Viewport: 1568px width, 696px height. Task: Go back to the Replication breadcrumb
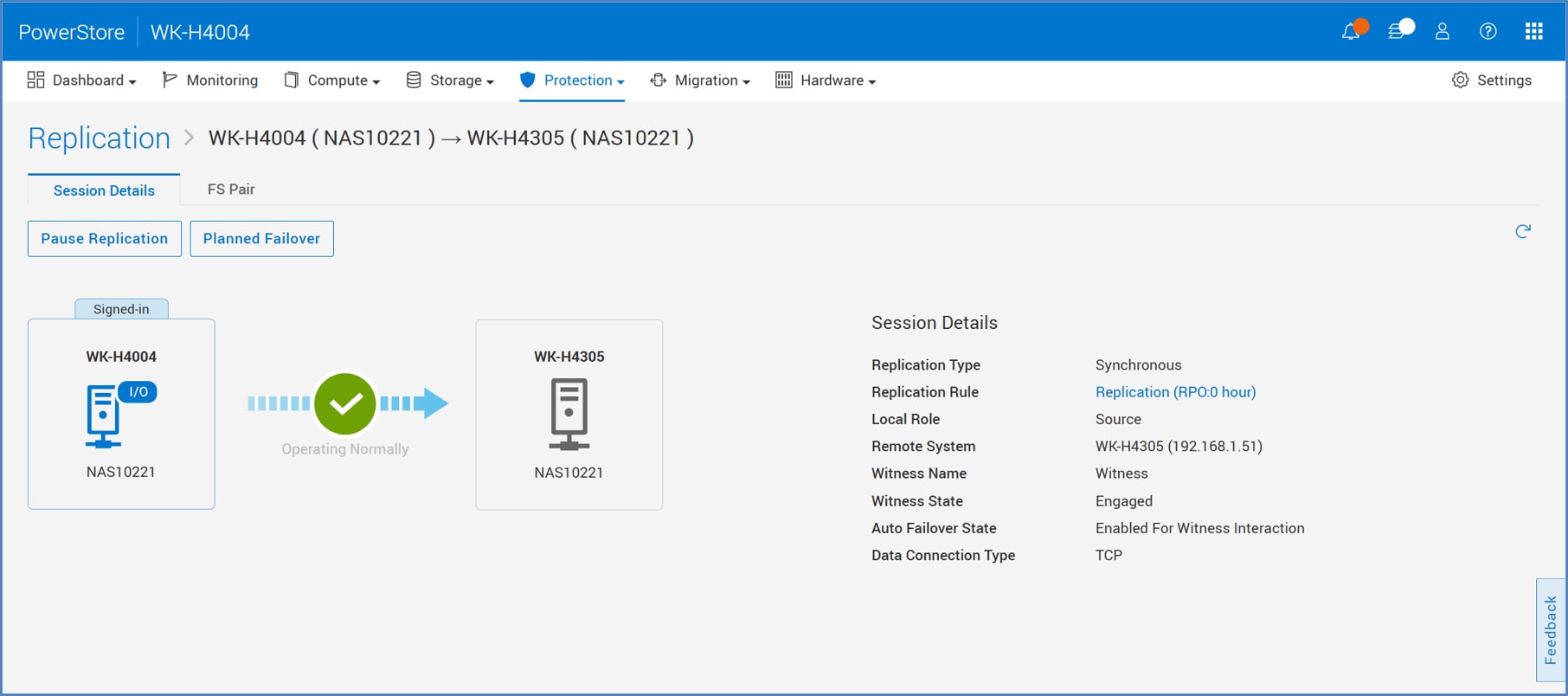tap(100, 139)
